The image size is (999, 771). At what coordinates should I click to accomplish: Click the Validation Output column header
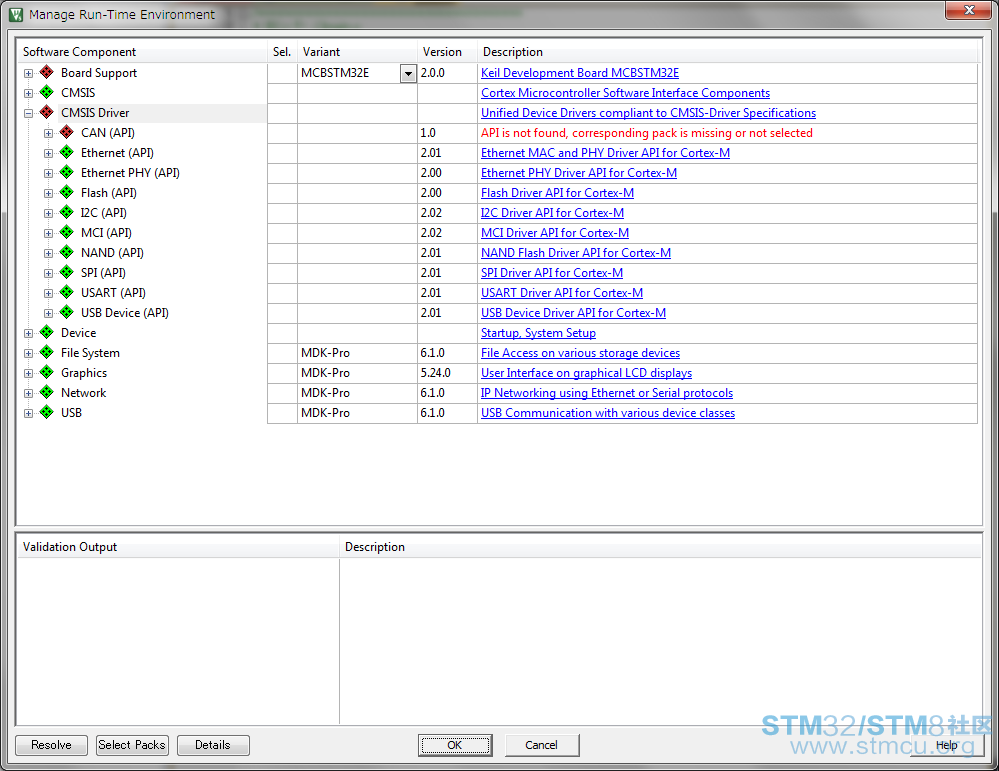point(178,547)
